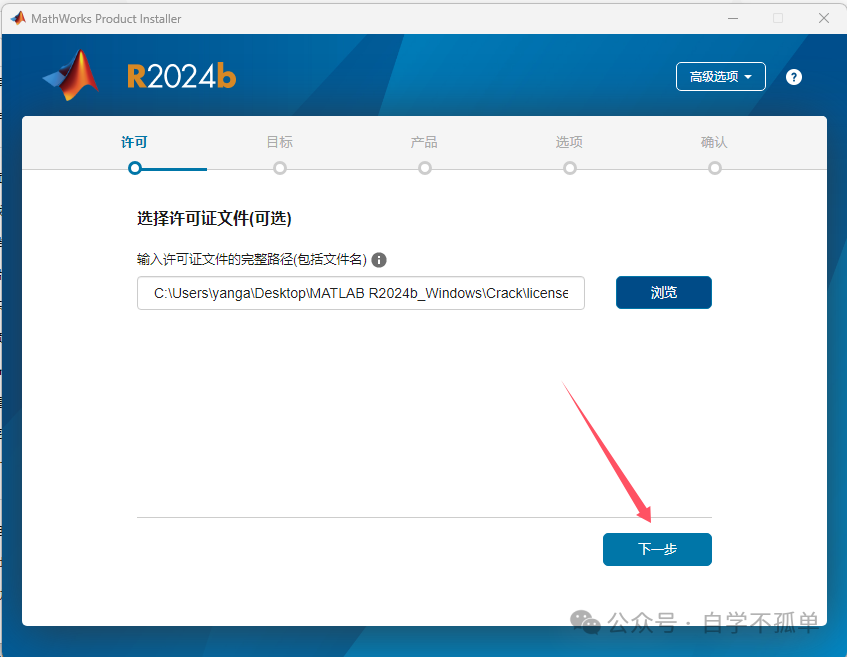847x657 pixels.
Task: Click the MATLAB logo in the header
Action: tap(71, 75)
